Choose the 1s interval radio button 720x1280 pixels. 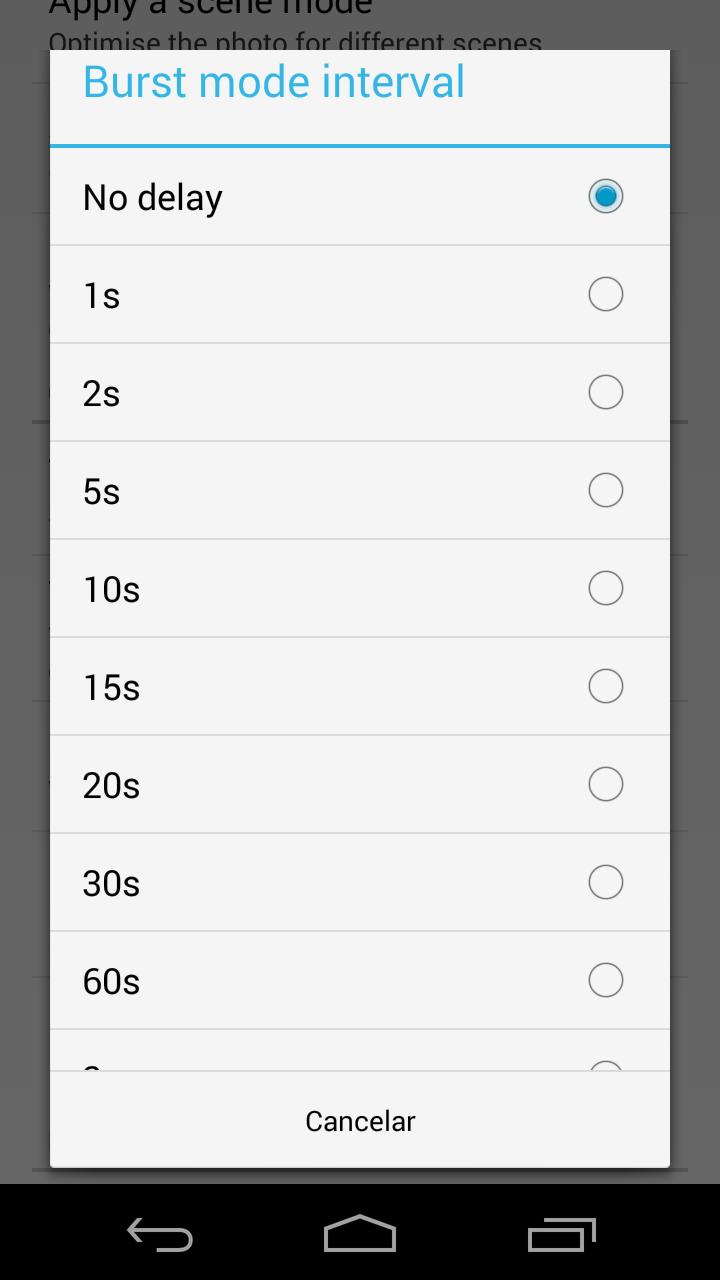tap(605, 294)
